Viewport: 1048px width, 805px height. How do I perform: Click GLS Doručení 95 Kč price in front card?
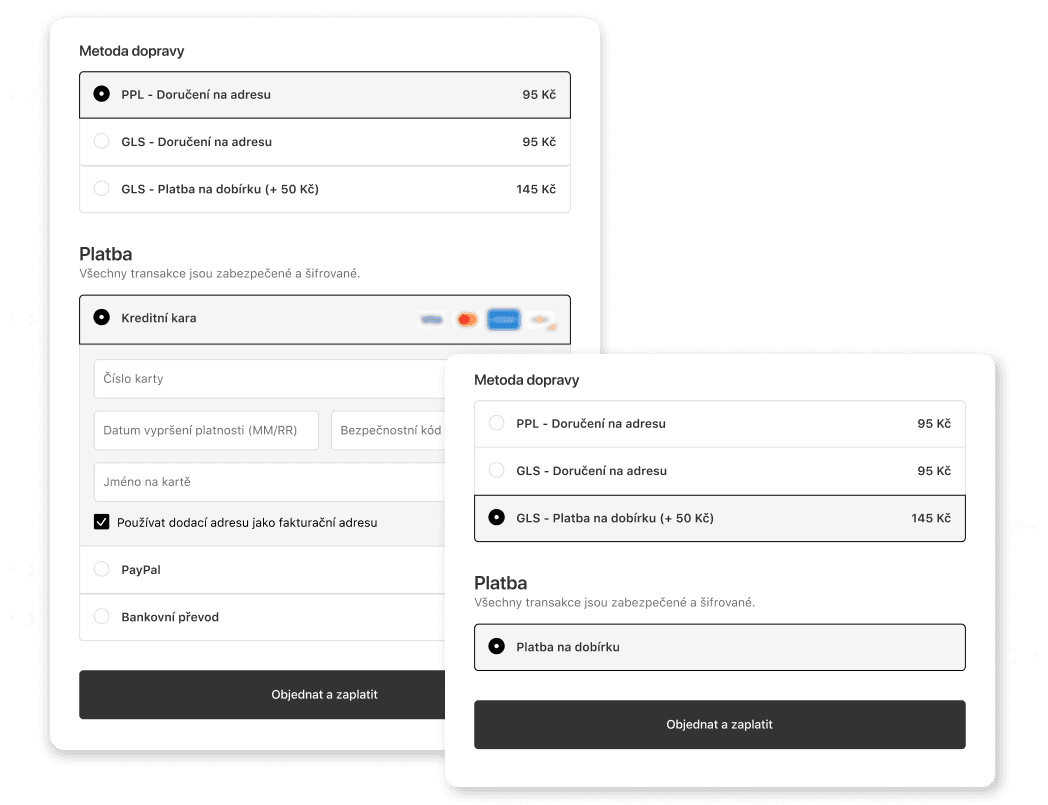tap(934, 471)
